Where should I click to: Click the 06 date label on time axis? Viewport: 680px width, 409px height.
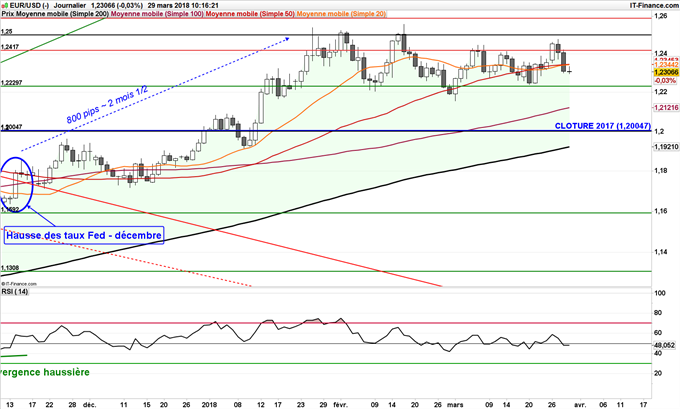pyautogui.click(x=603, y=405)
